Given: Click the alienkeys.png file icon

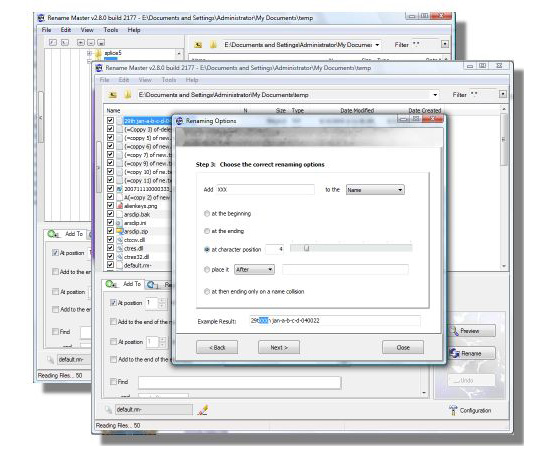Looking at the screenshot, I should coord(120,206).
